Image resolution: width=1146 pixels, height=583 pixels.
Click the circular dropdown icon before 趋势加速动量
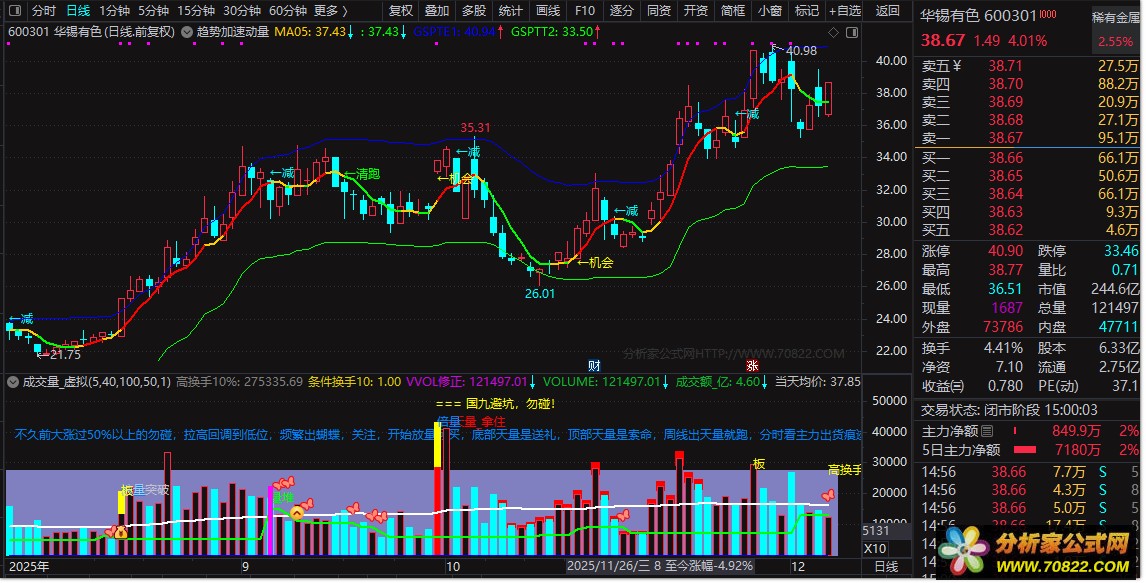(187, 32)
